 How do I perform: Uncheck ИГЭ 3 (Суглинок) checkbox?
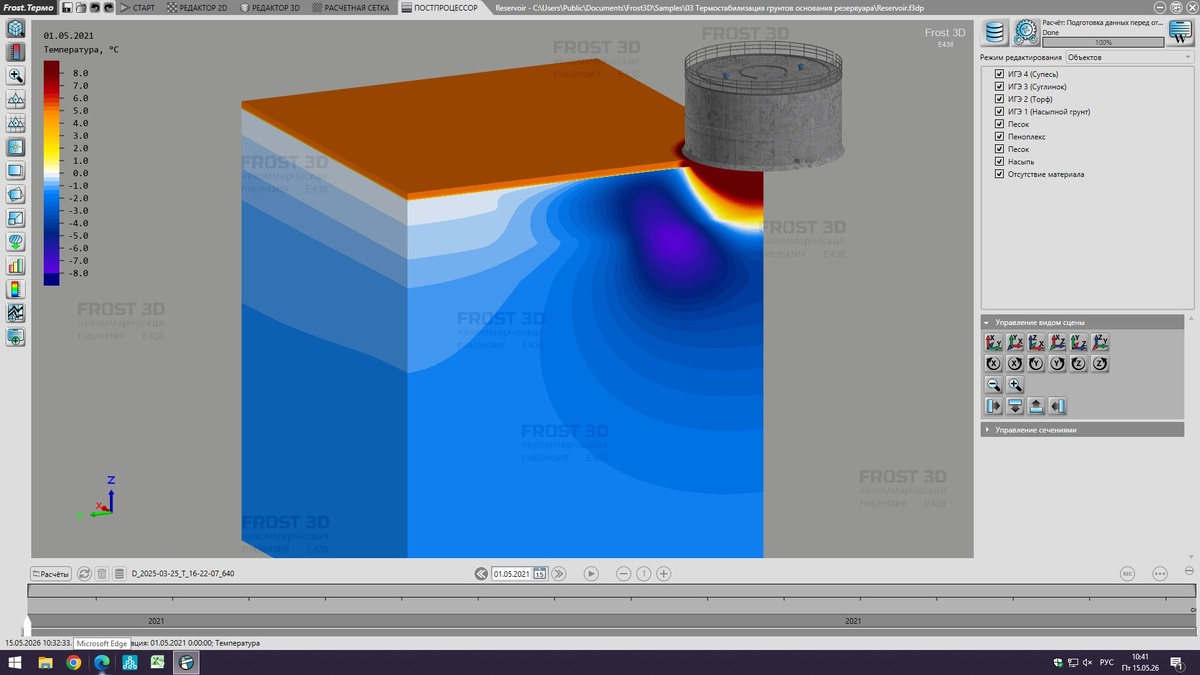pos(1000,87)
